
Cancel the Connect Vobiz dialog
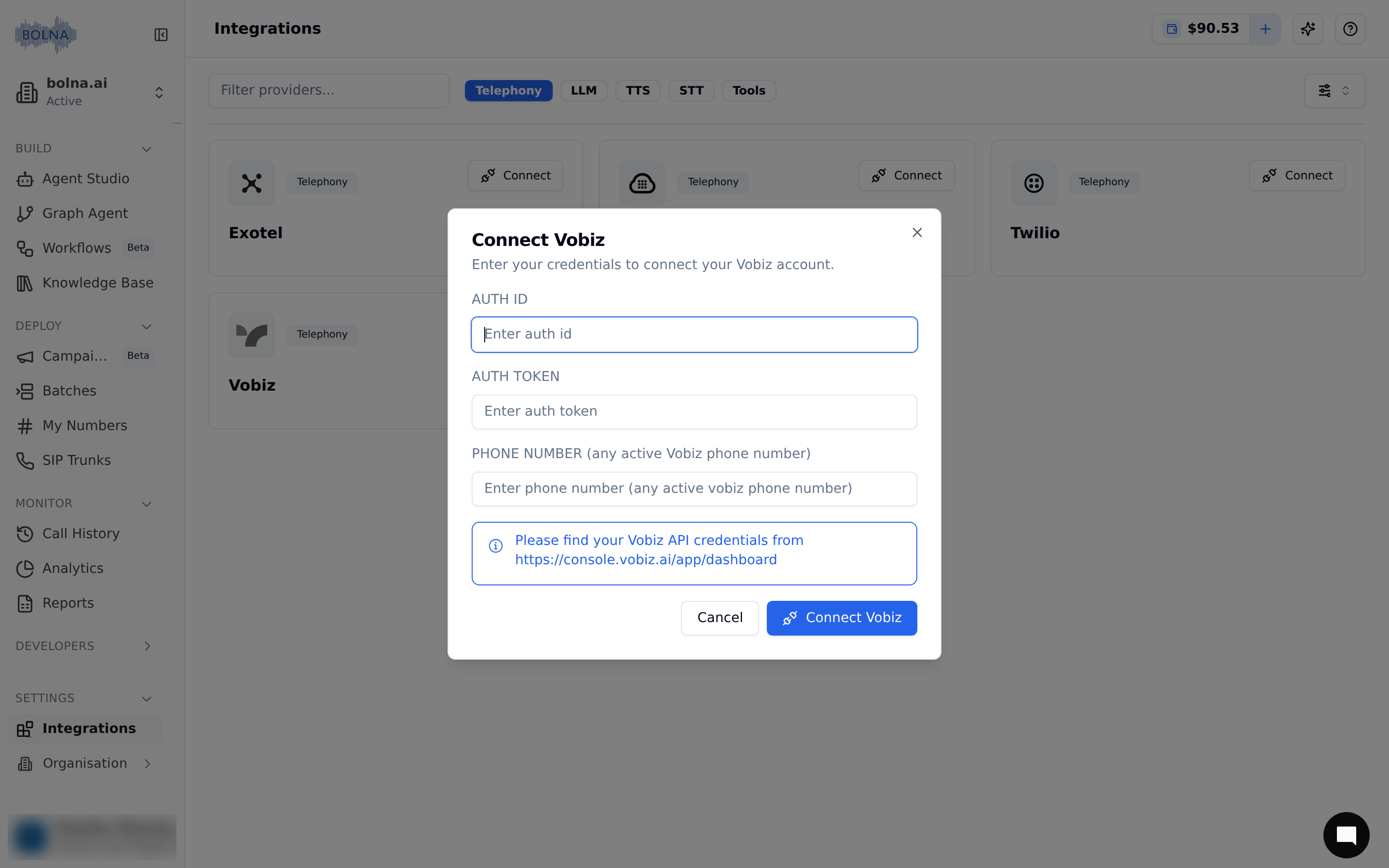(720, 618)
